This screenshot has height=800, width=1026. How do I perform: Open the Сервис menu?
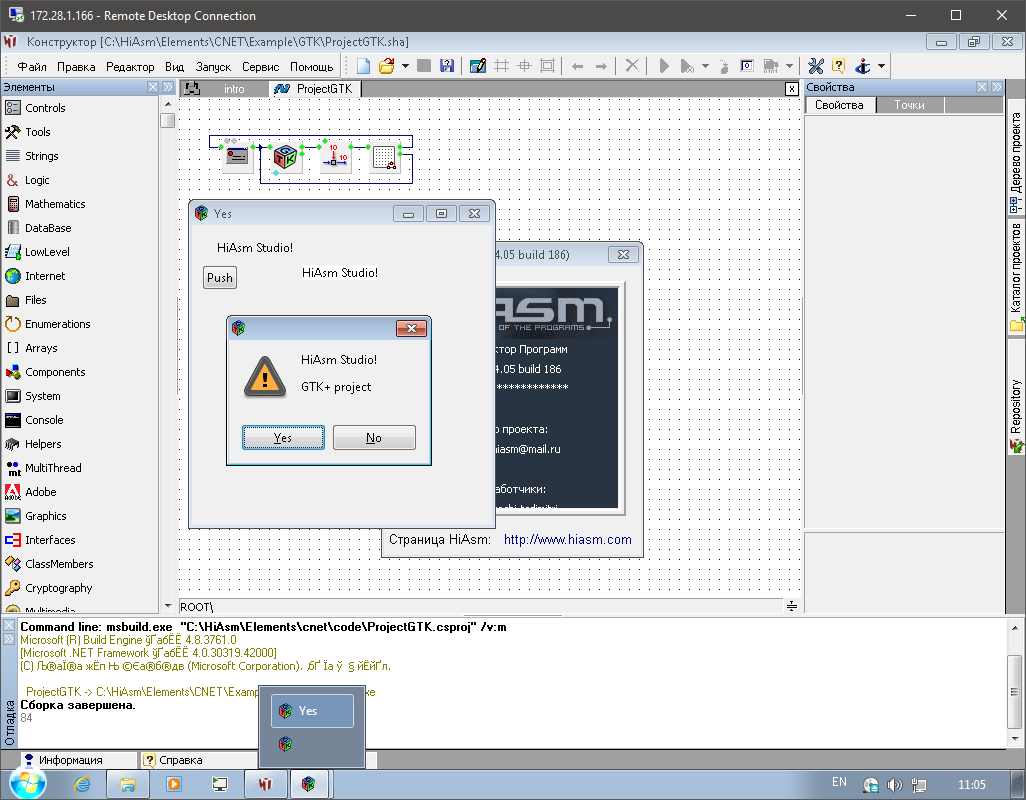(x=260, y=67)
